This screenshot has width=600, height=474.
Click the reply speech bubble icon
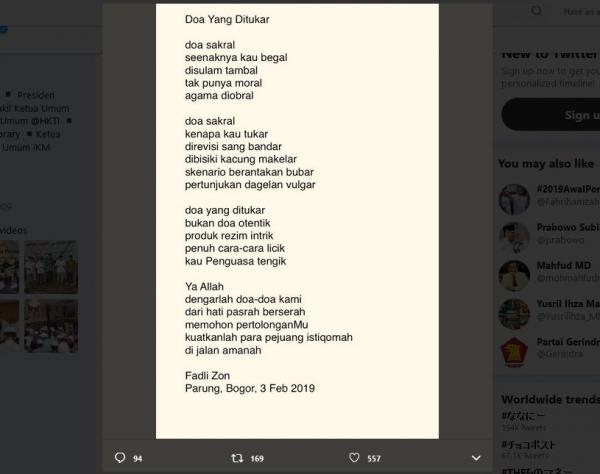120,458
